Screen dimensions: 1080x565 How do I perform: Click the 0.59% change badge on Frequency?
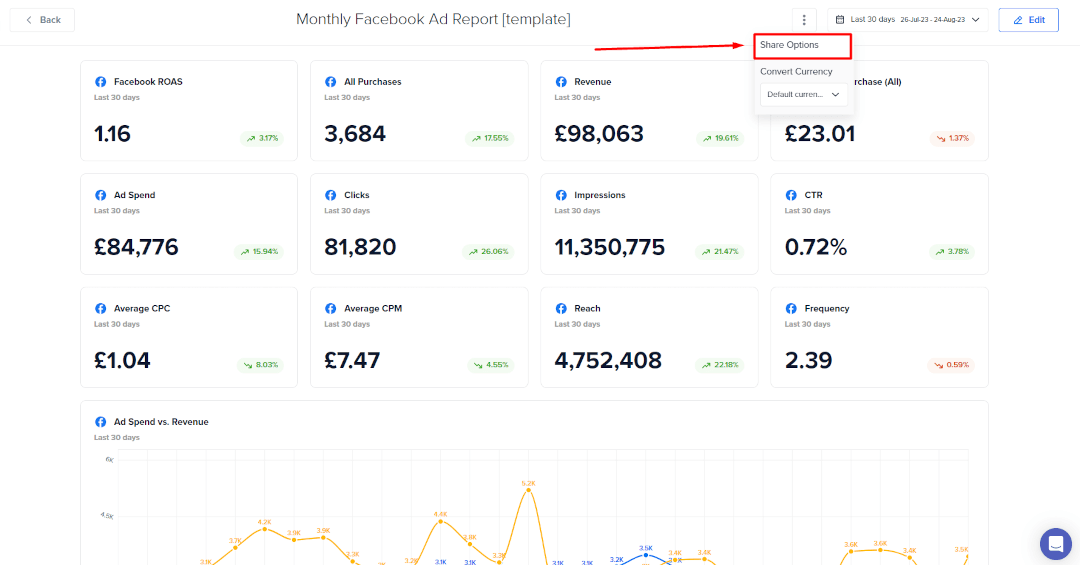pos(951,365)
